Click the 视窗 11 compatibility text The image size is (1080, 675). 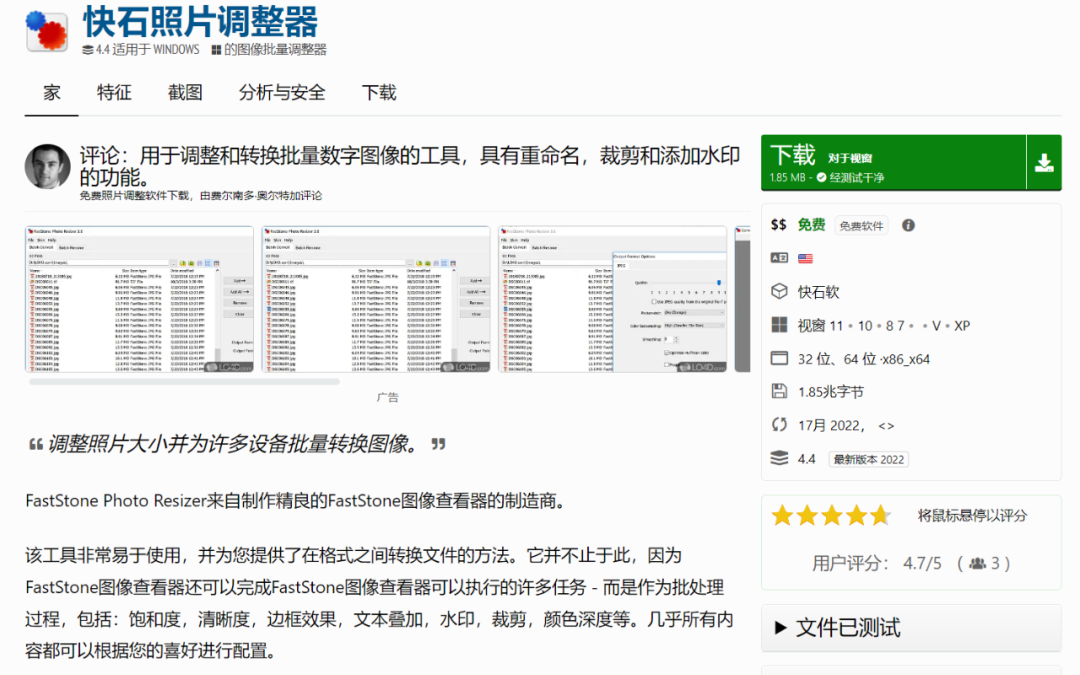click(820, 326)
